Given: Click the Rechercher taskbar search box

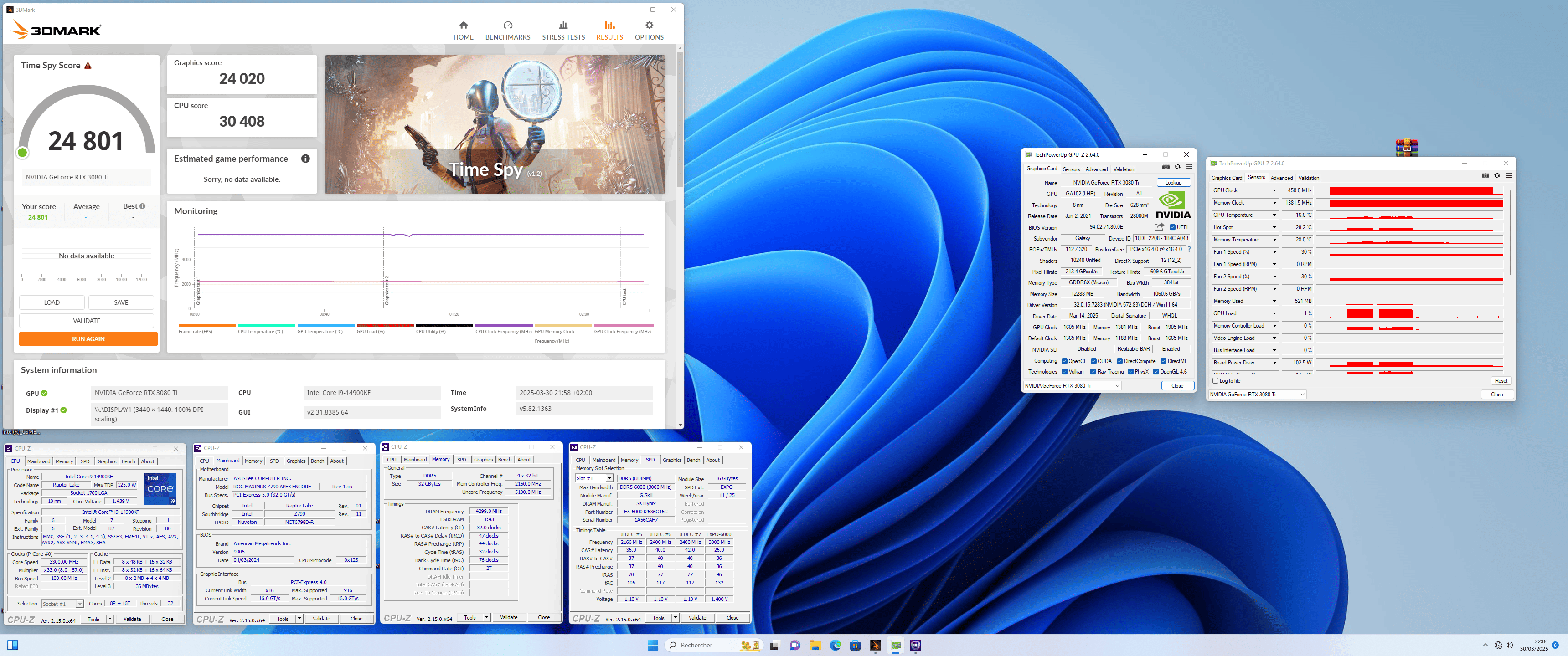Looking at the screenshot, I should click(713, 645).
